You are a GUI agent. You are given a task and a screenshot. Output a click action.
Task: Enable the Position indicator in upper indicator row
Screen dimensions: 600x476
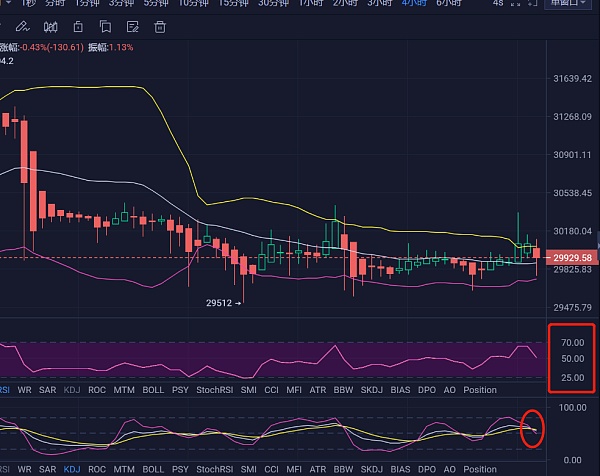[x=480, y=390]
